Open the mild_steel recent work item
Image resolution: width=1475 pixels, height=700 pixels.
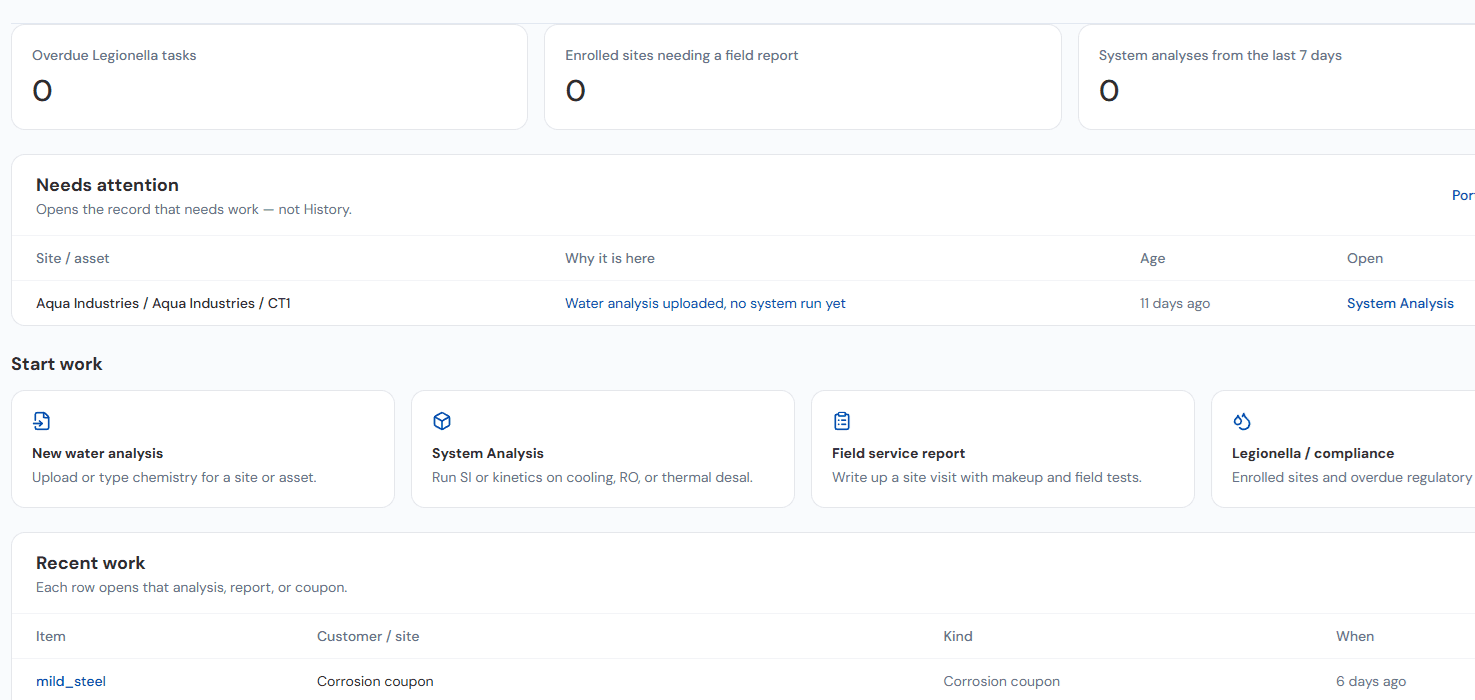[71, 681]
